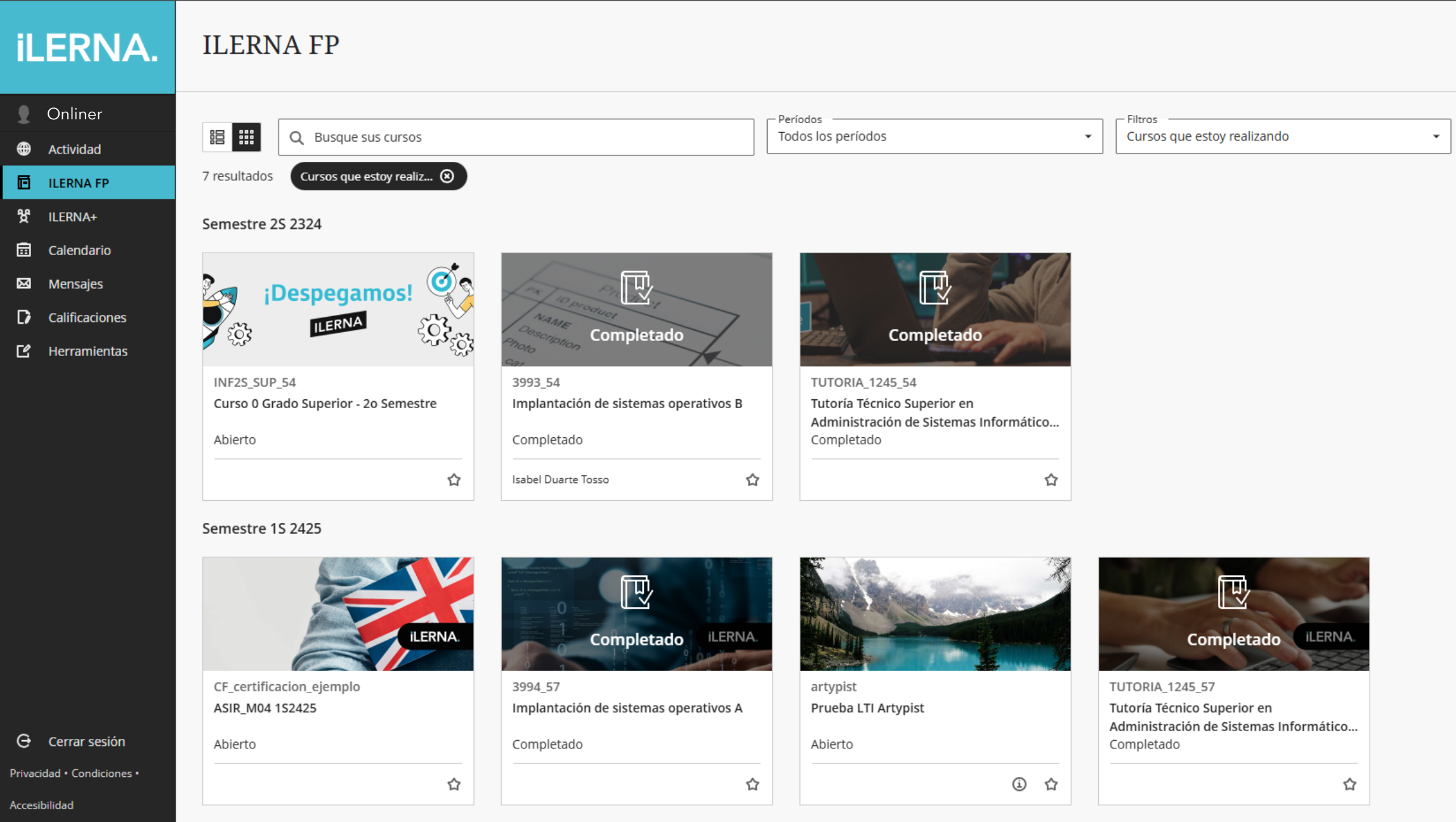Open Herramientas in the sidebar
1456x822 pixels.
point(88,351)
